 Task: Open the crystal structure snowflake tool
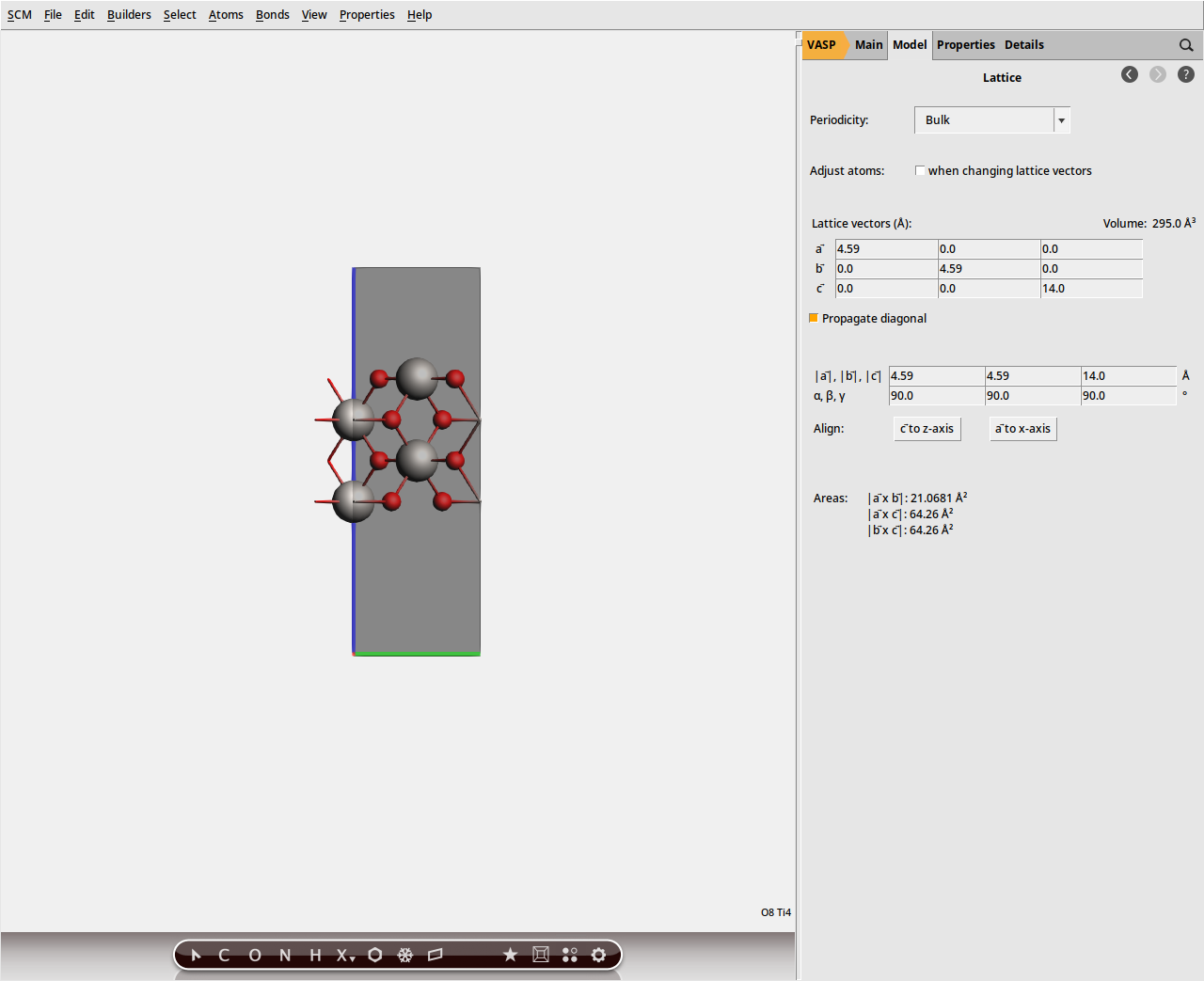pos(404,955)
